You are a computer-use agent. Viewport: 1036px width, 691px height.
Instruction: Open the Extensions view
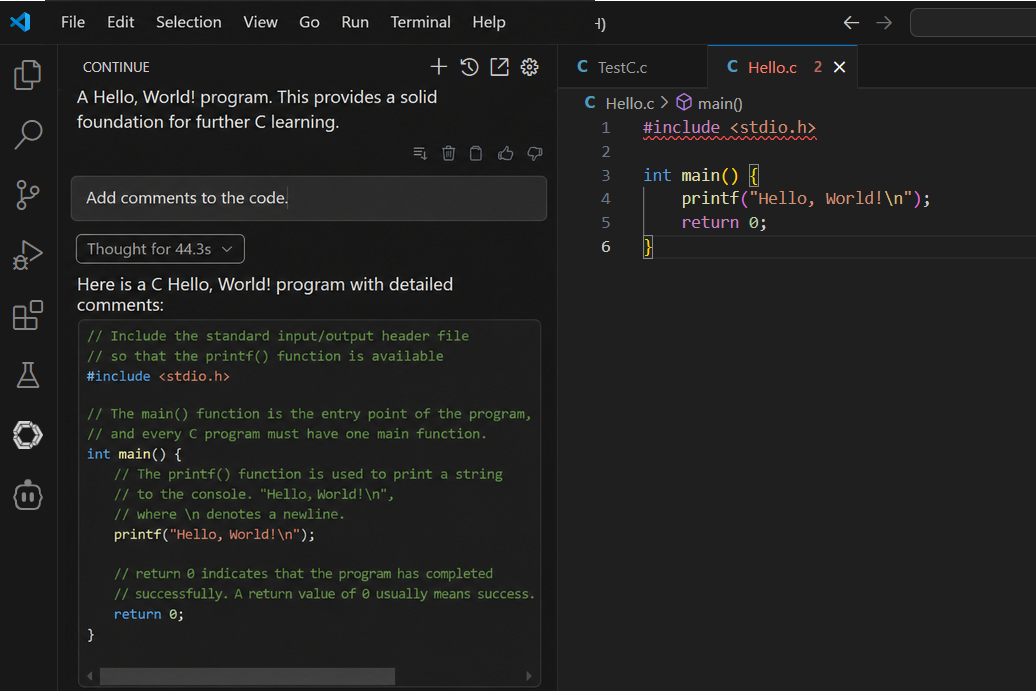pos(28,315)
